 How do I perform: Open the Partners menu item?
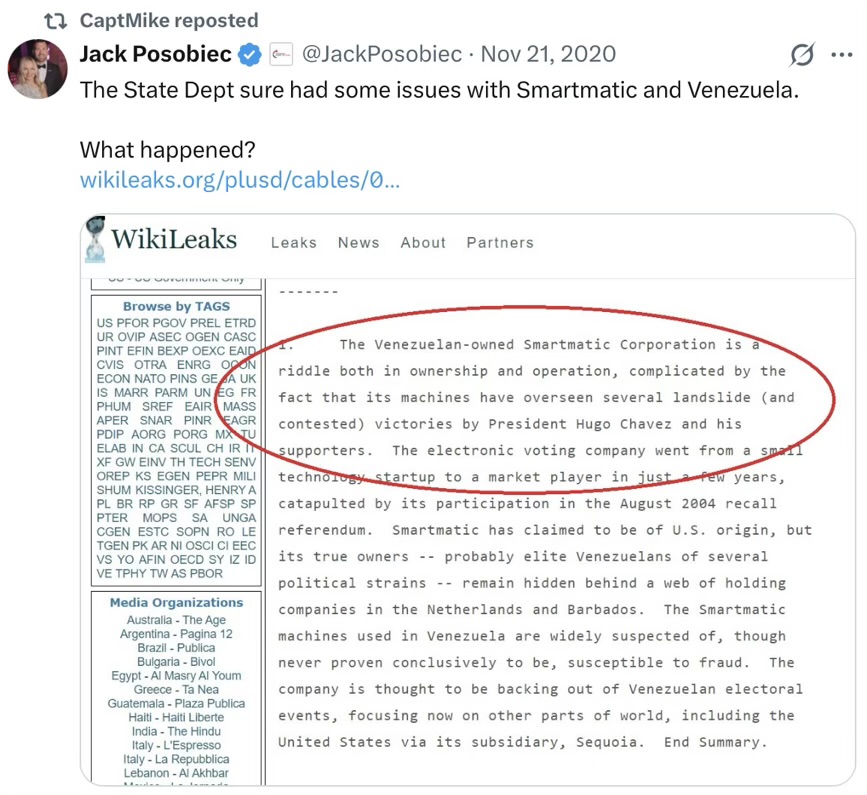(x=500, y=243)
